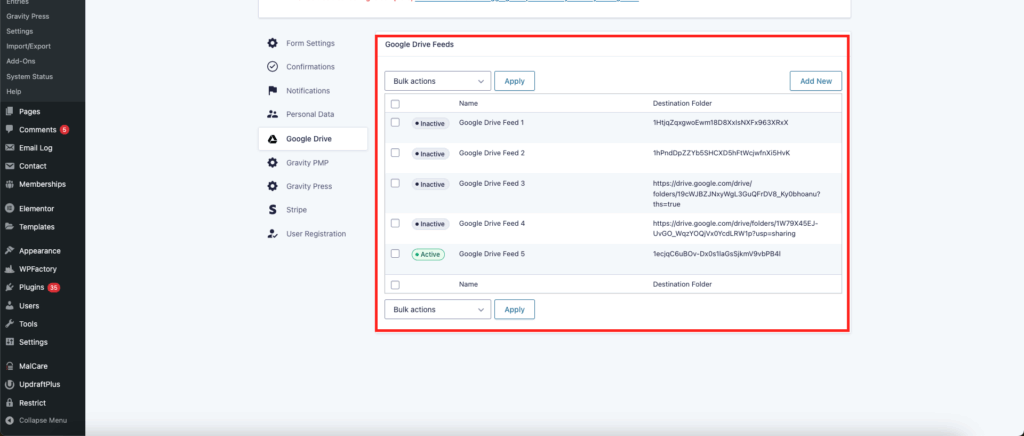Click the Users person icon
This screenshot has width=1024, height=436.
click(10, 305)
